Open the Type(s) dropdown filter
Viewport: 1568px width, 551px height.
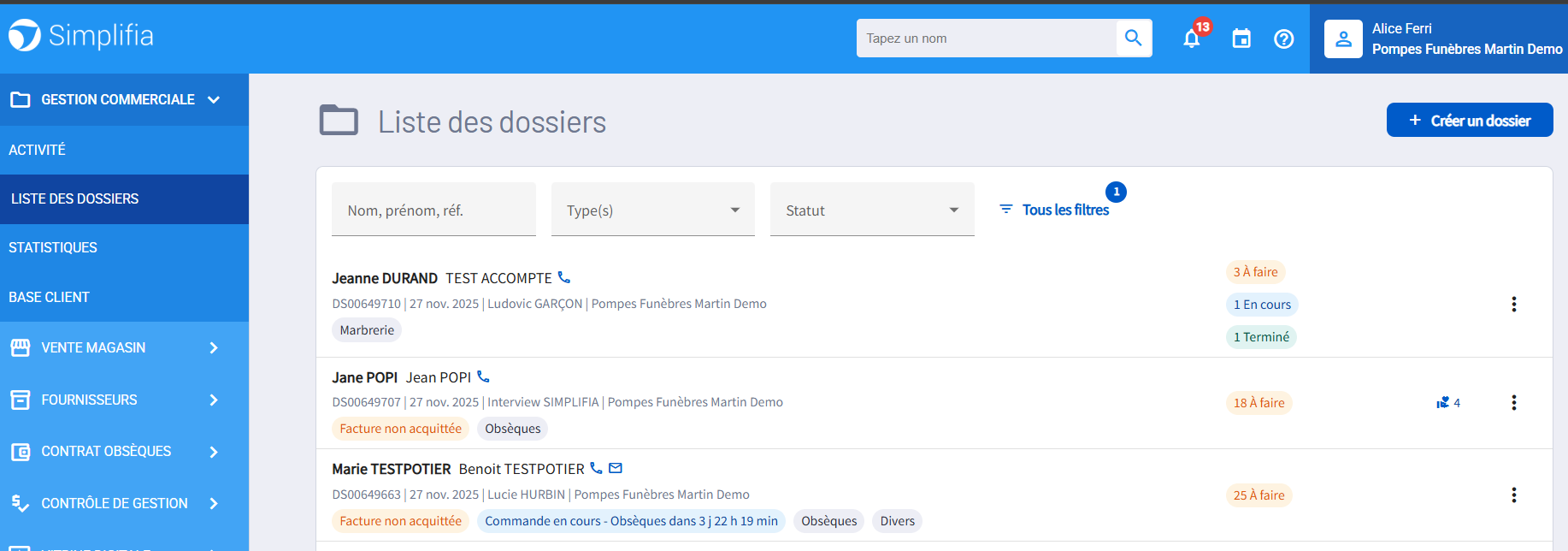(652, 210)
